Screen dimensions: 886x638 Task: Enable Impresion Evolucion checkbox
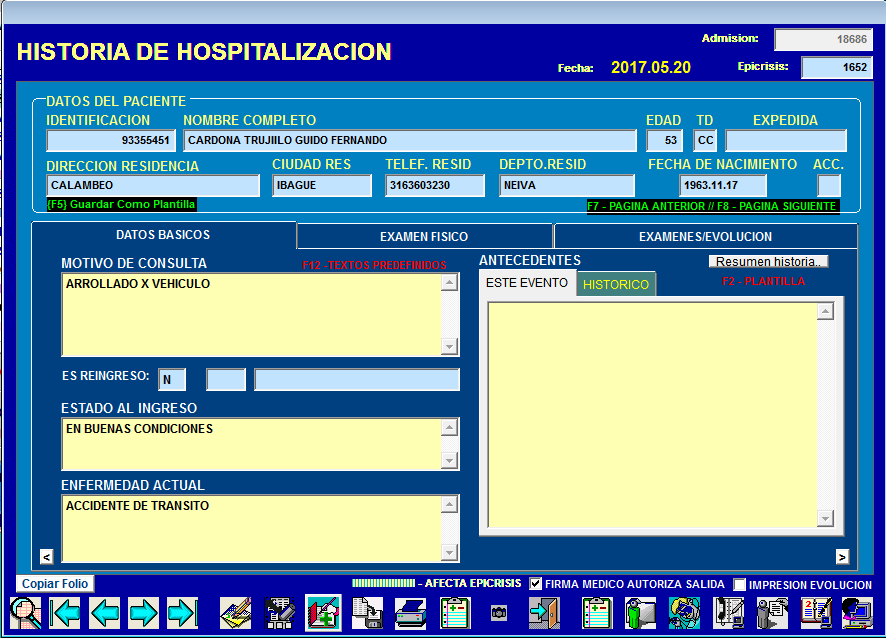pos(739,584)
